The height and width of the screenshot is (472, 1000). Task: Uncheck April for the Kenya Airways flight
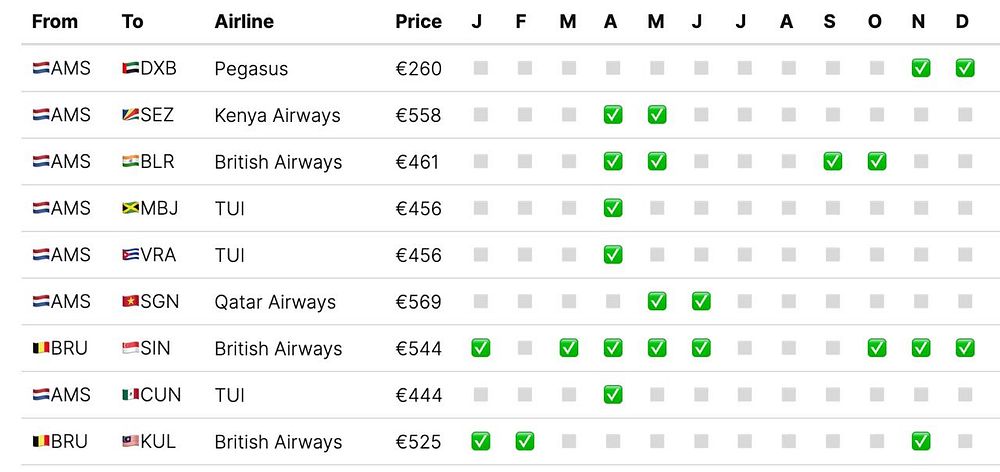tap(612, 115)
